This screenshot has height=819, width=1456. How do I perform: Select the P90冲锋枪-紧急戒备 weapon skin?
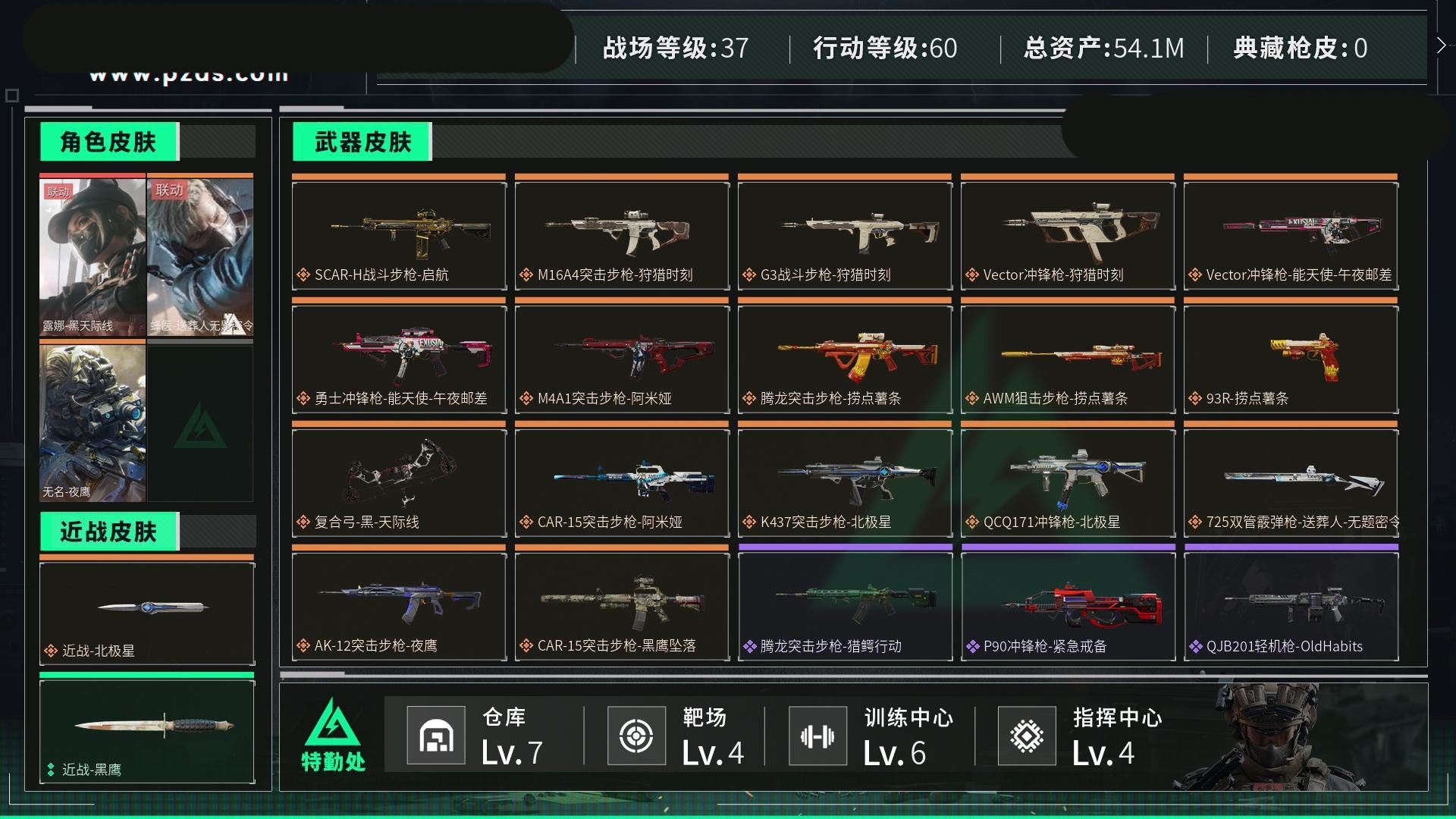1068,605
